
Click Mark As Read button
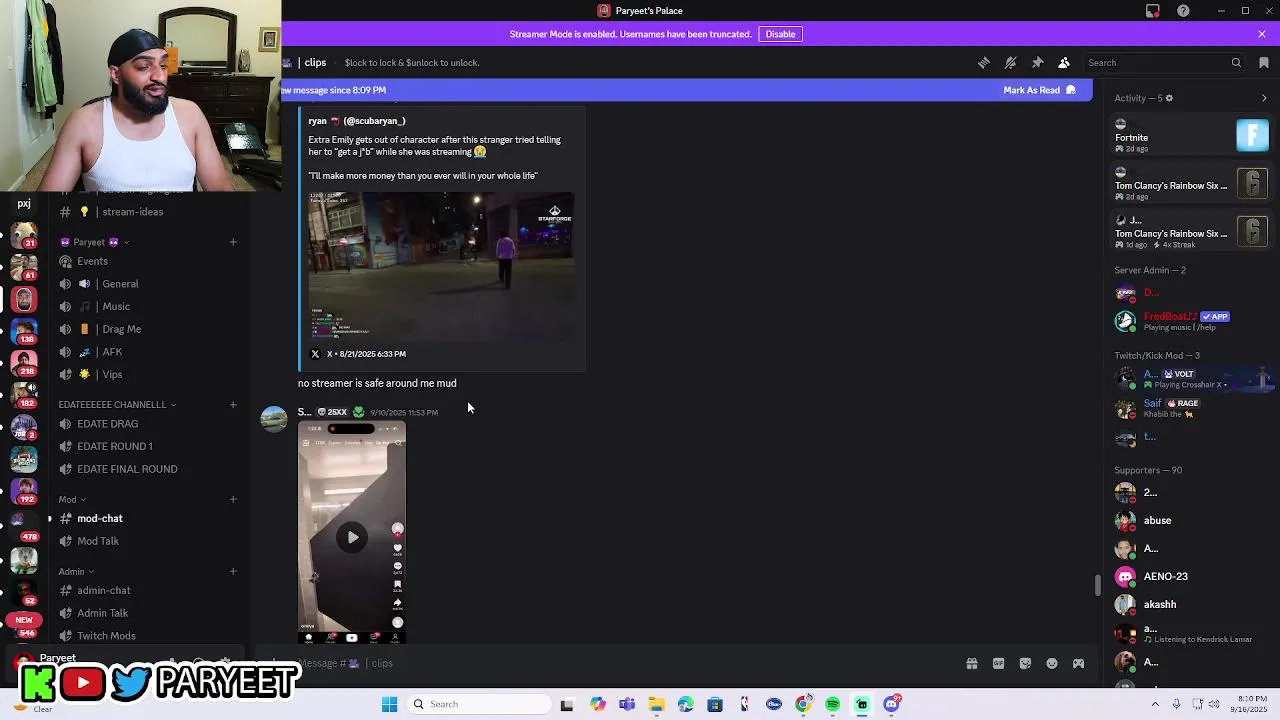point(1039,90)
